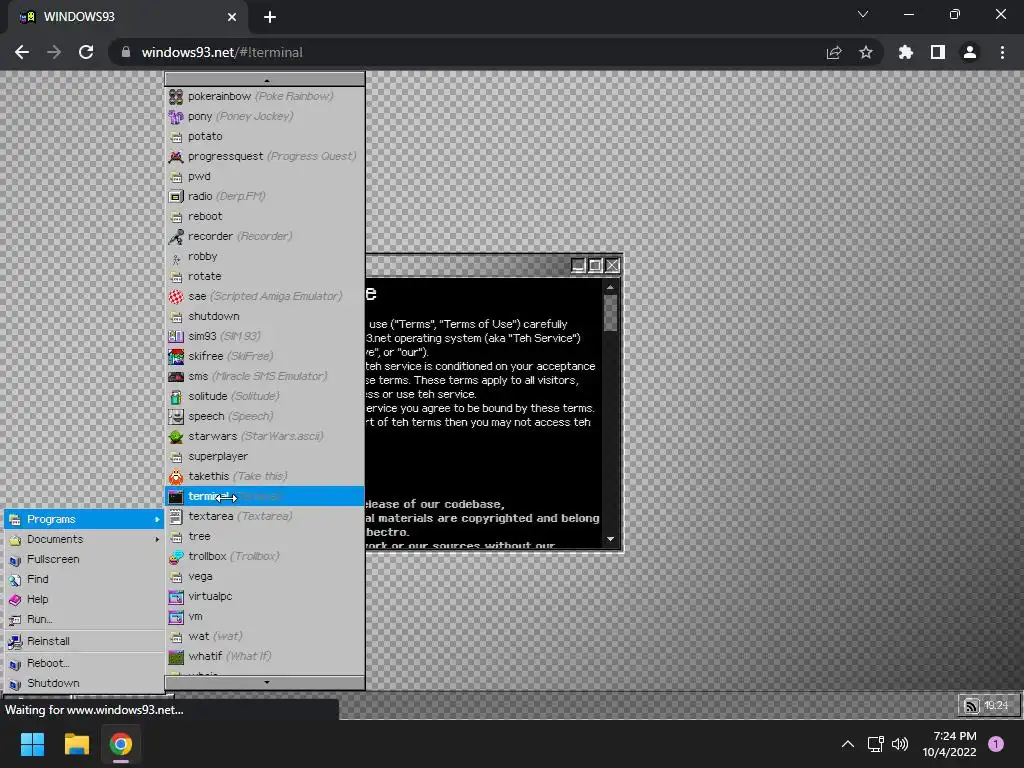1024x768 pixels.
Task: Click the recorder microphone icon
Action: [176, 236]
